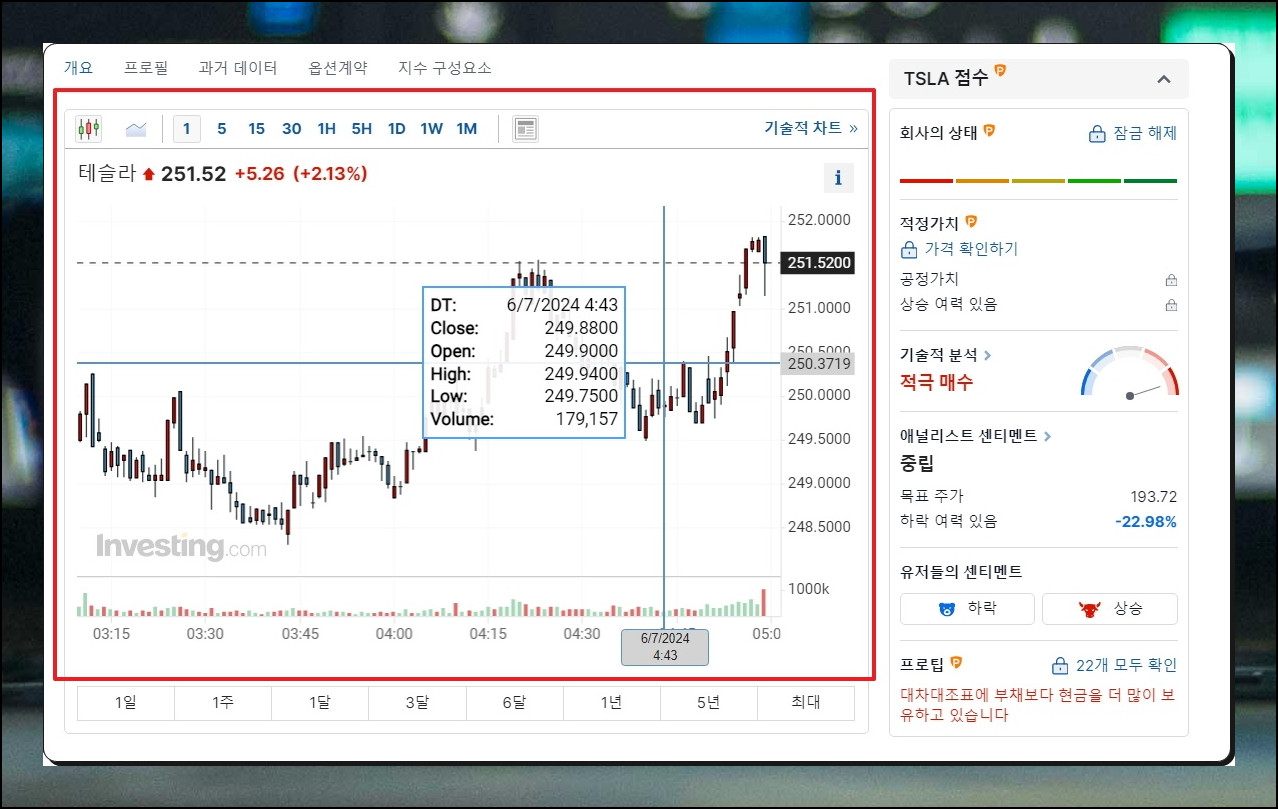Screen dimensions: 1278x809
Task: Select the 1M interval
Action: click(467, 128)
